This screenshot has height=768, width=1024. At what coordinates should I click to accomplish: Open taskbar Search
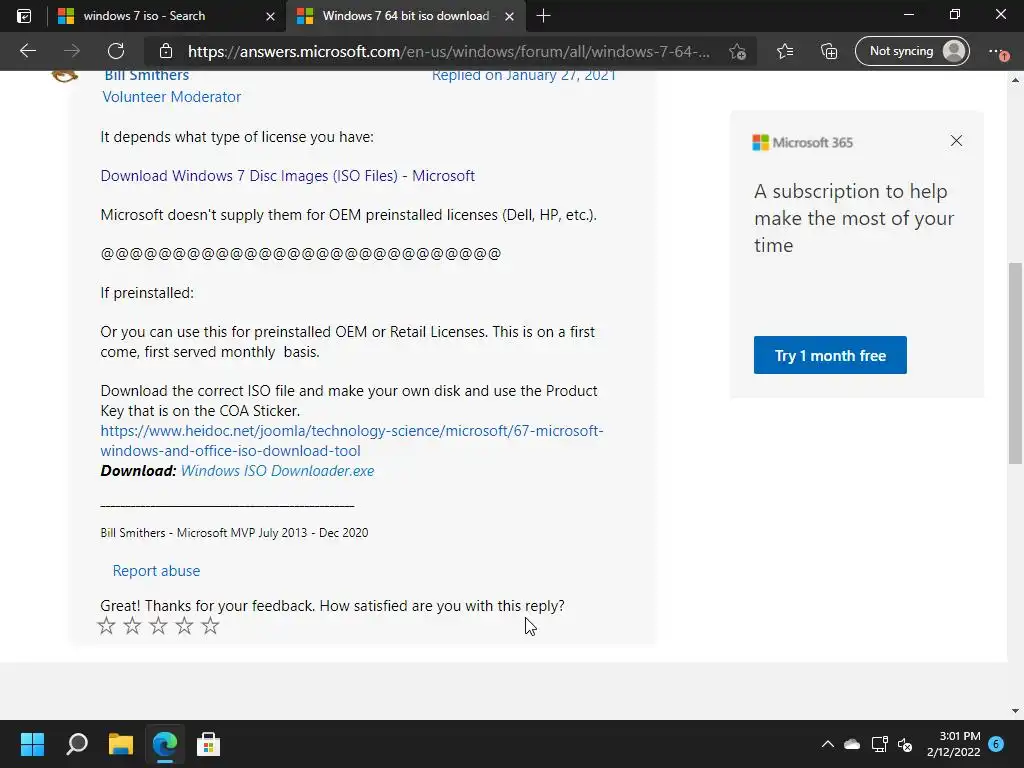77,744
